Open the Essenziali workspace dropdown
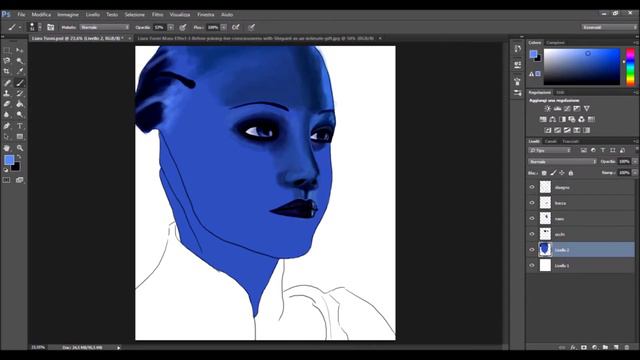The height and width of the screenshot is (360, 640). (609, 27)
